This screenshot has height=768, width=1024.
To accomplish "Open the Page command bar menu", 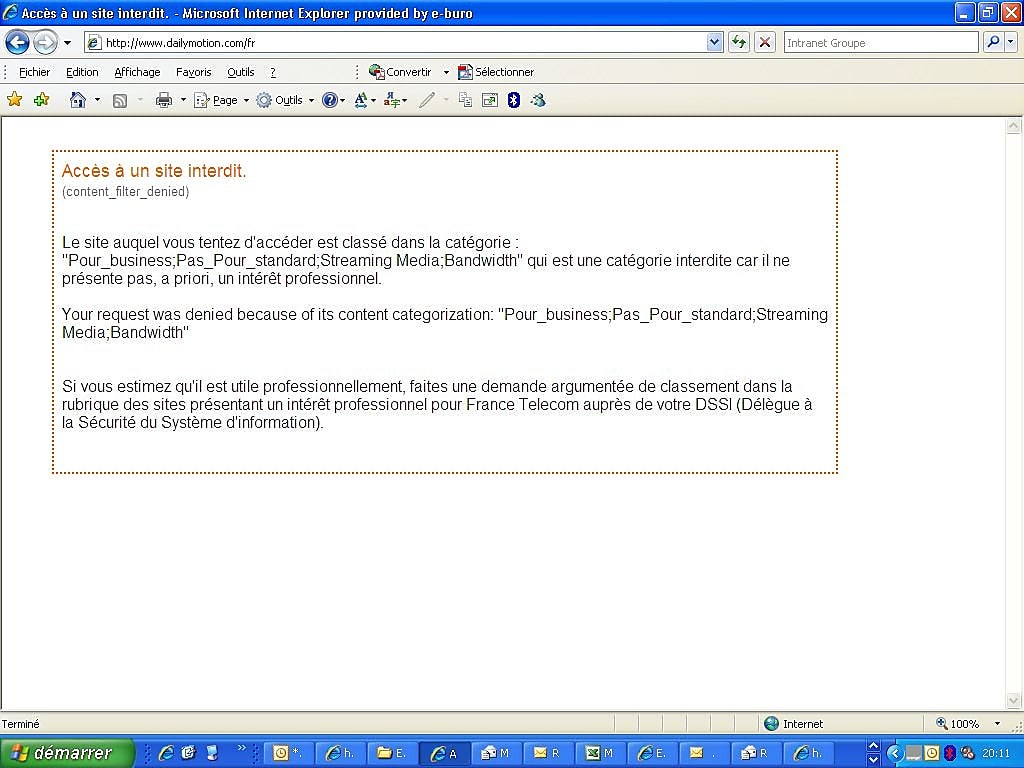I will click(222, 100).
